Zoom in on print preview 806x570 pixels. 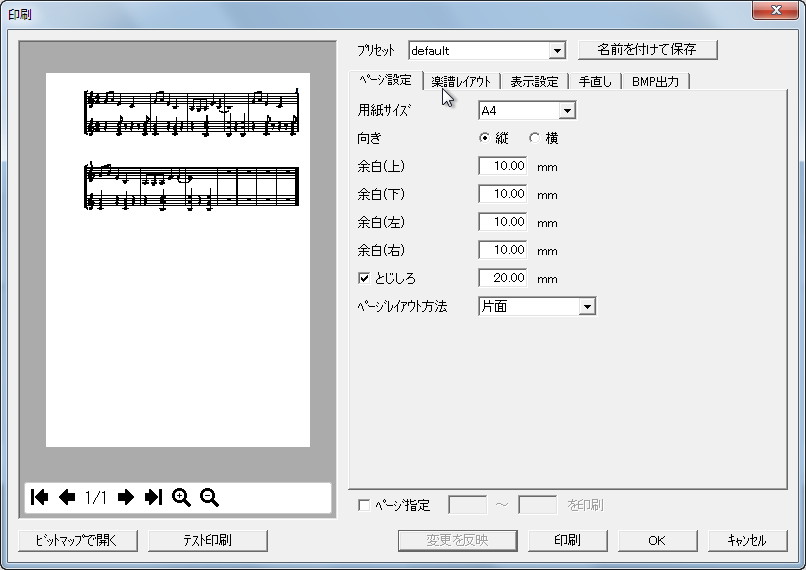pyautogui.click(x=181, y=498)
